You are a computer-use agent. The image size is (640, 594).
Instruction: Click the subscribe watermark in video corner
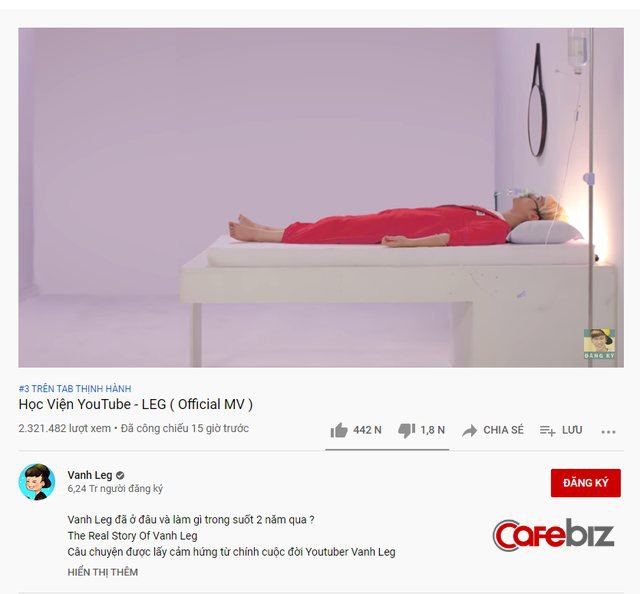click(599, 344)
